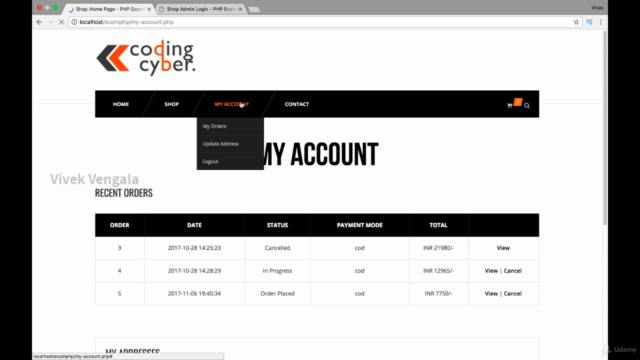Click date 2017-10-28 14:28:29
The width and height of the screenshot is (640, 360).
[x=194, y=271]
